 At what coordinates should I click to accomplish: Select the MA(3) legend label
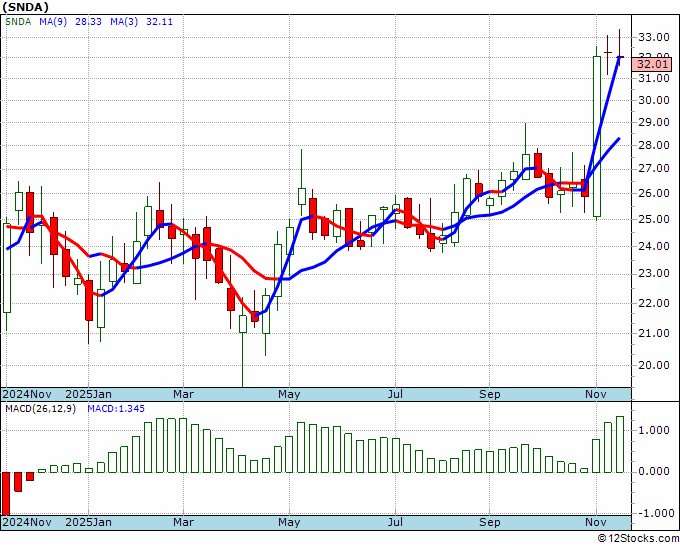[x=124, y=21]
